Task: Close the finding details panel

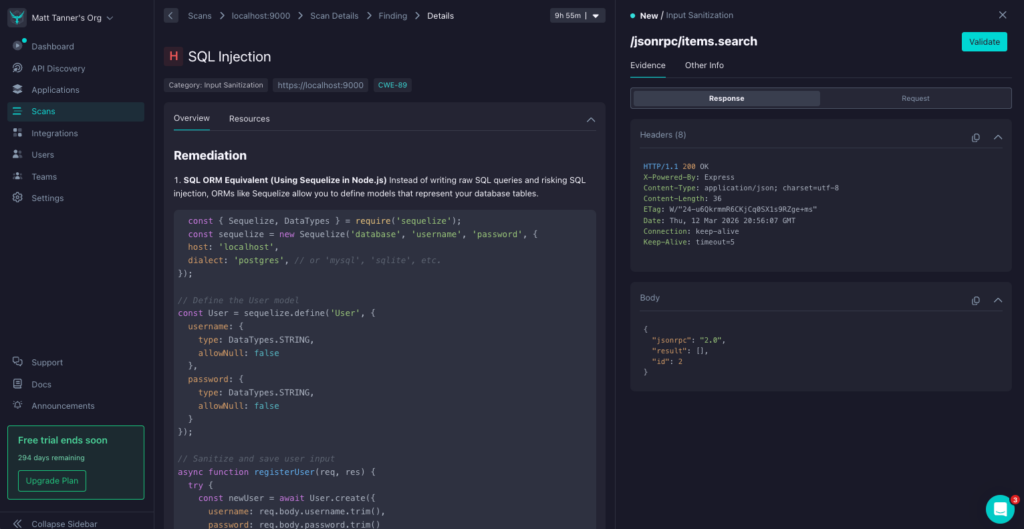Action: coord(1002,15)
